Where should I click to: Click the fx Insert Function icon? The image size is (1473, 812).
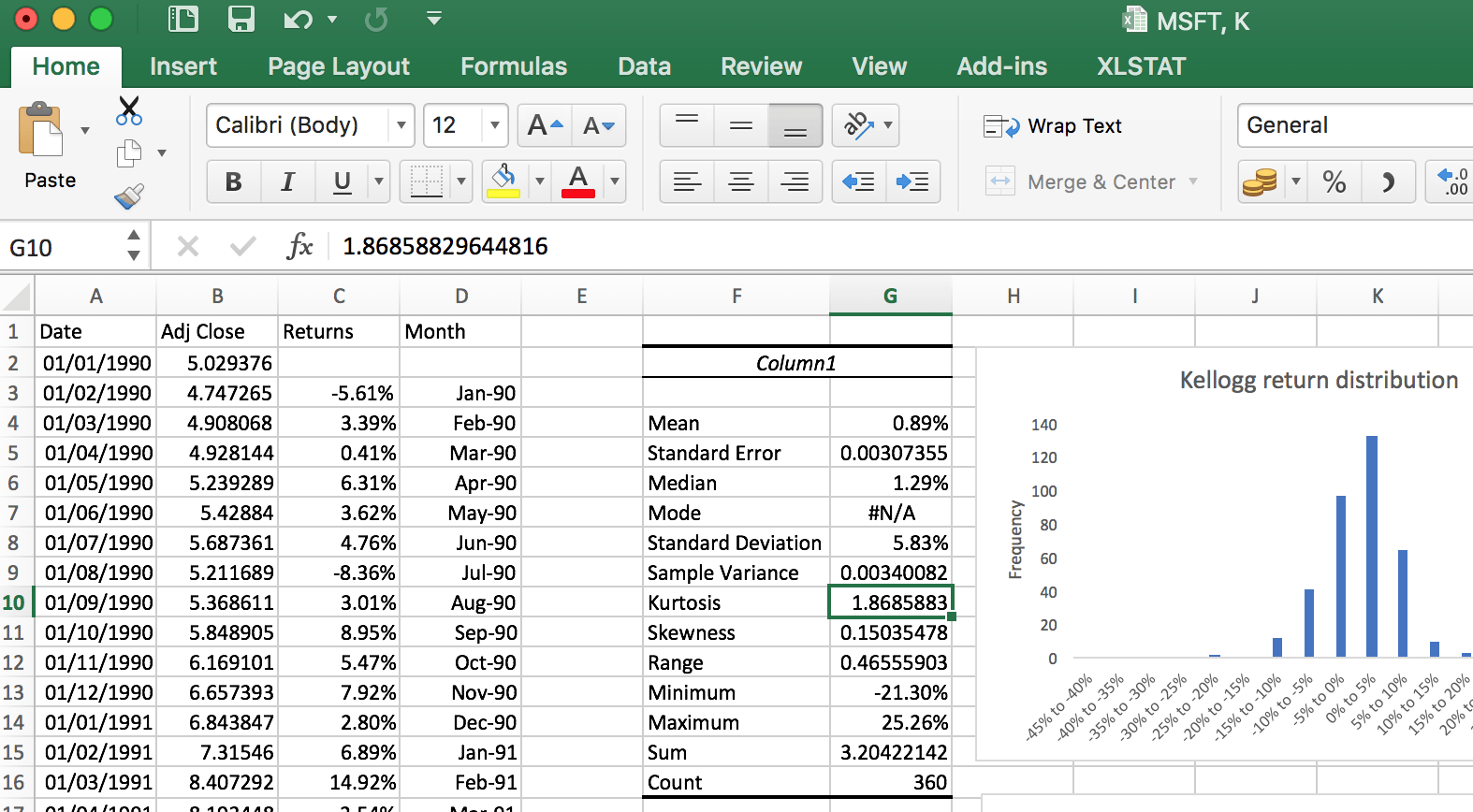[x=299, y=246]
